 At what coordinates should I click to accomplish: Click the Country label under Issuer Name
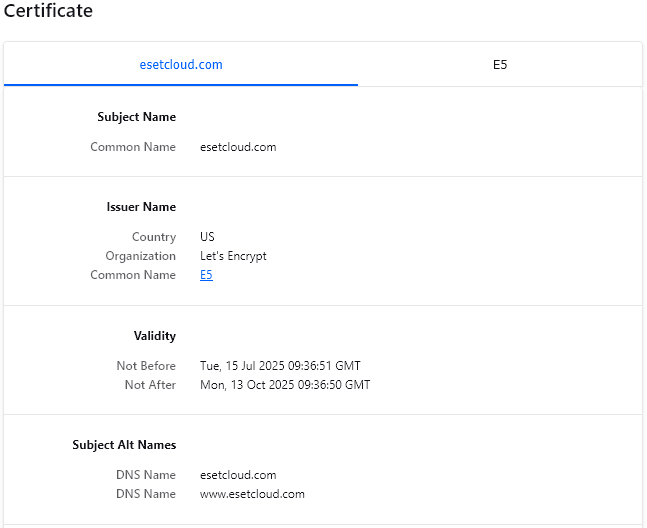154,237
